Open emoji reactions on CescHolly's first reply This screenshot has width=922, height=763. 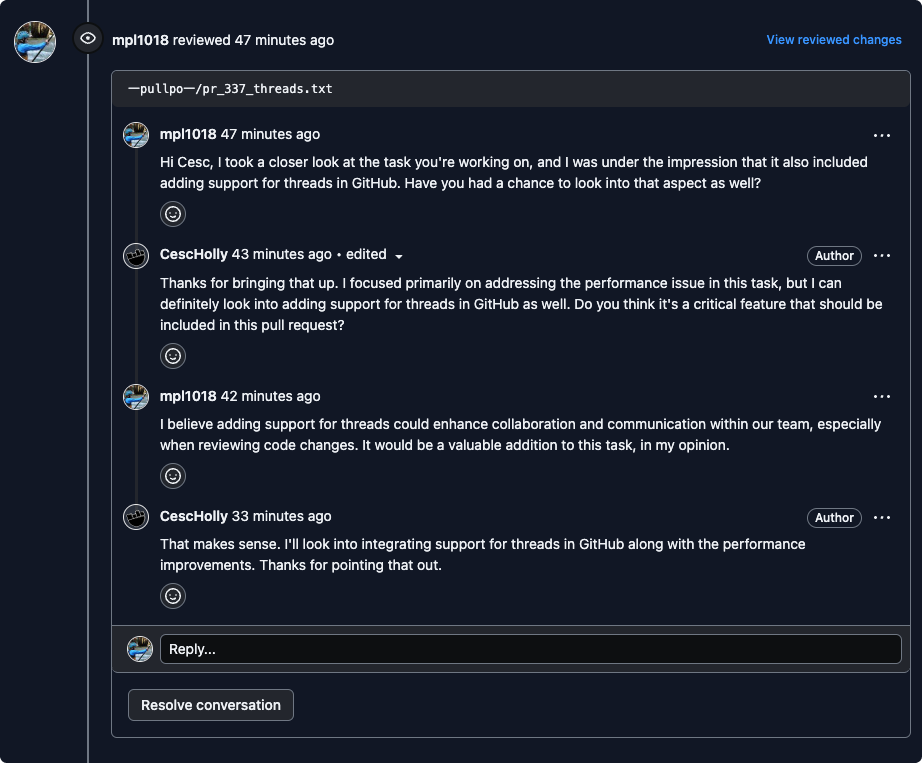point(172,356)
